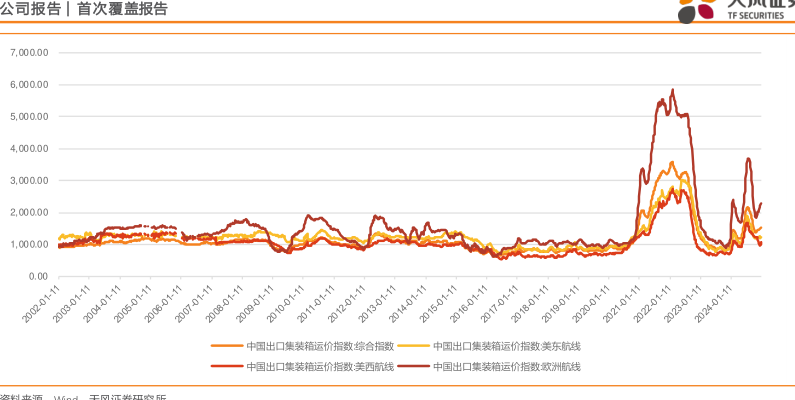This screenshot has height=400, width=795.
Task: Click the highest peak of the dark red line
Action: pyautogui.click(x=672, y=90)
